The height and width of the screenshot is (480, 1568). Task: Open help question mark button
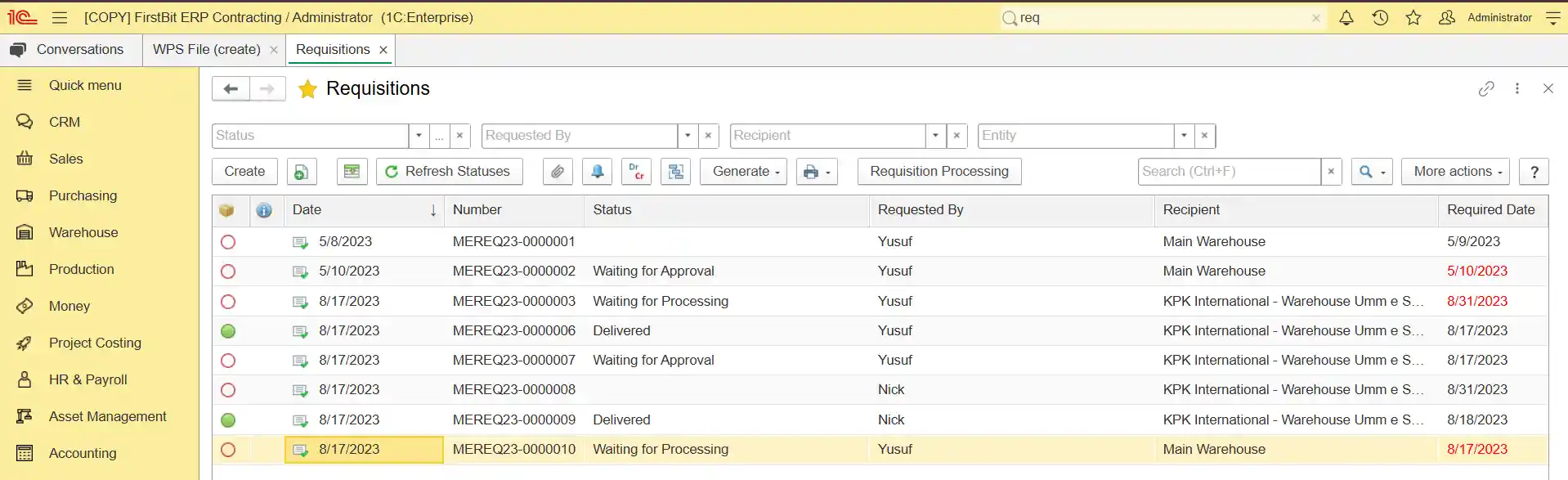coord(1534,172)
